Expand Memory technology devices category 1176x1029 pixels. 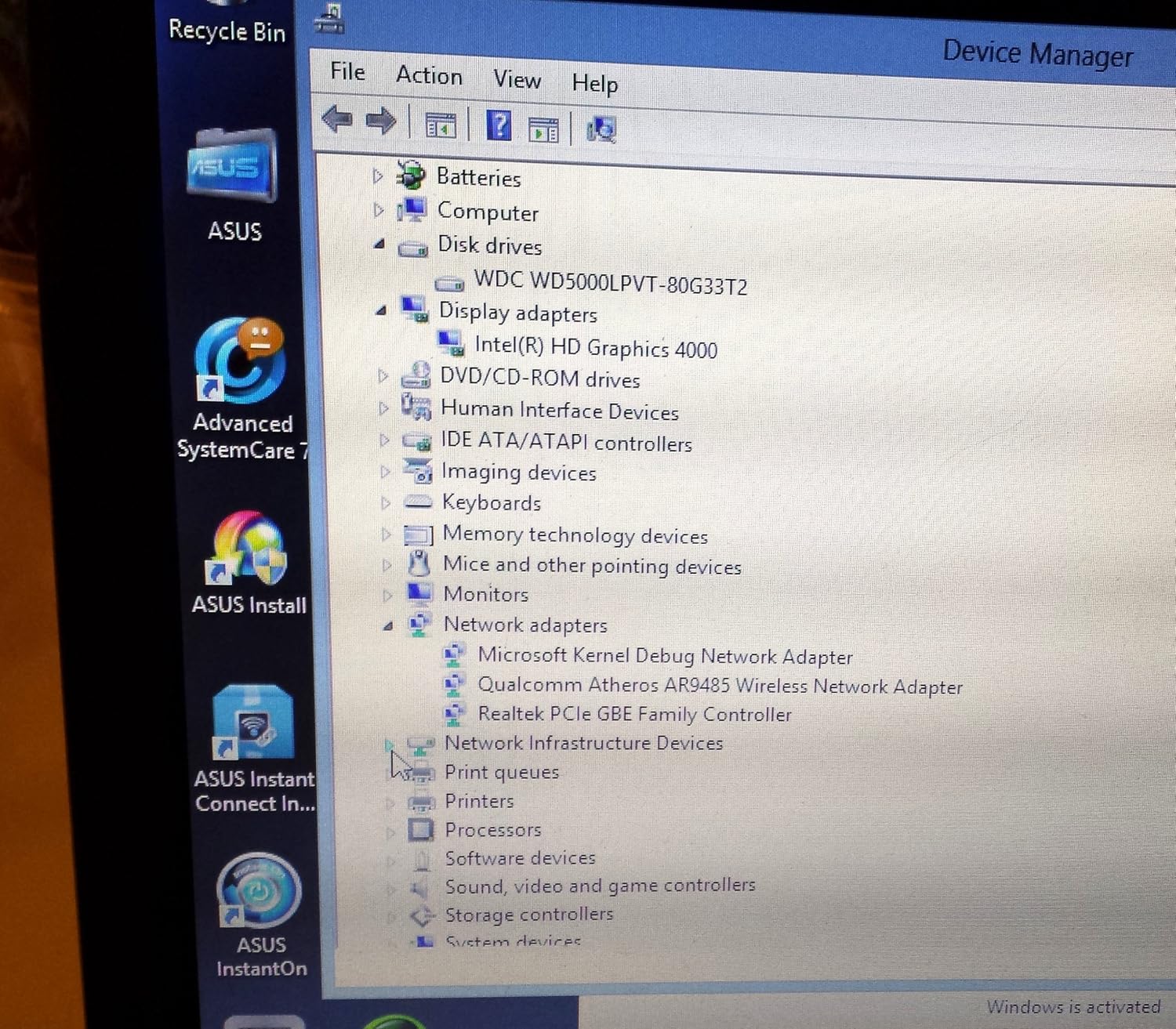click(x=387, y=534)
